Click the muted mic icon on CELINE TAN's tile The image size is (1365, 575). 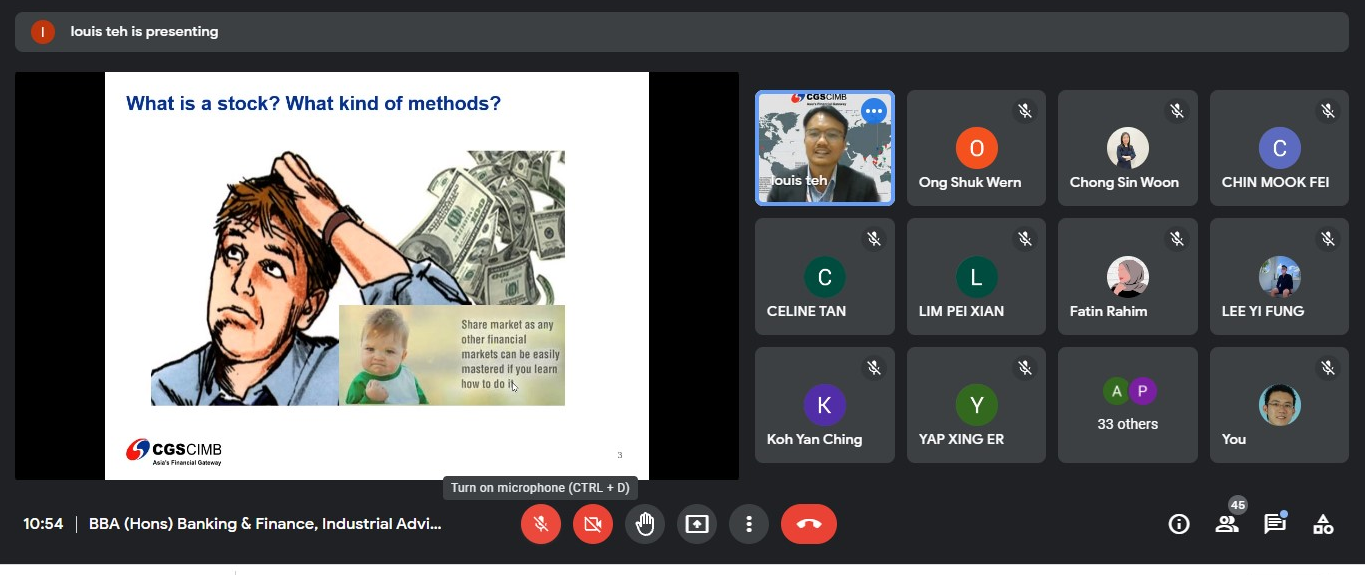(x=874, y=239)
